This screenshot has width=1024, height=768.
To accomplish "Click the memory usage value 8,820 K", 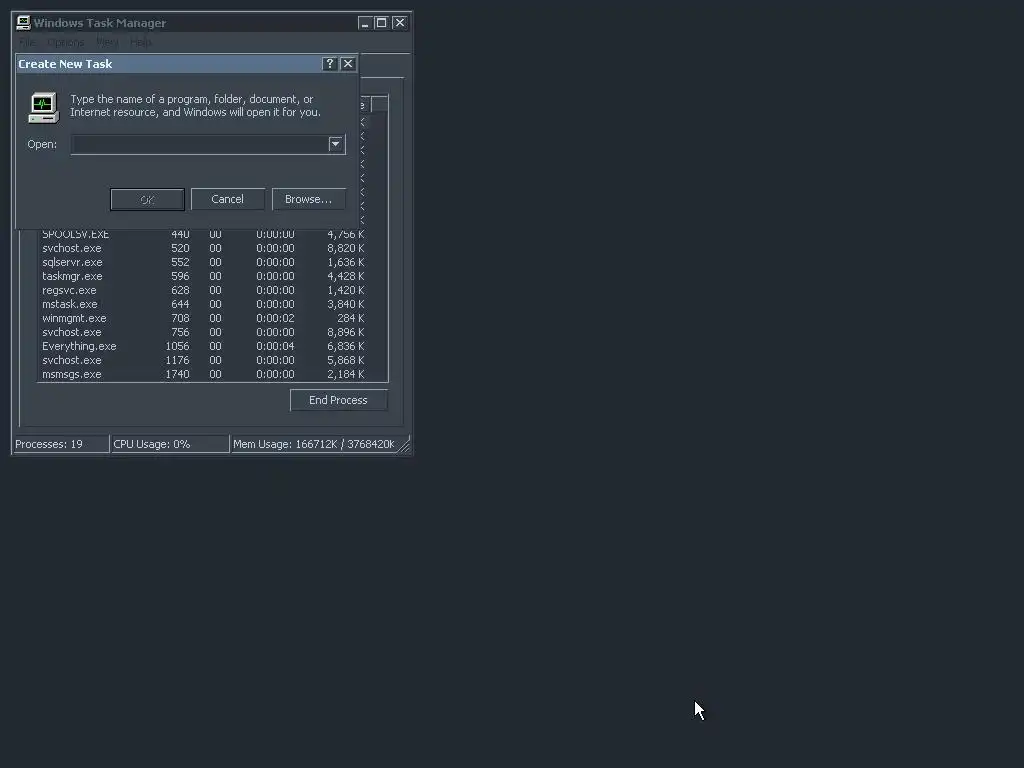I will (345, 248).
